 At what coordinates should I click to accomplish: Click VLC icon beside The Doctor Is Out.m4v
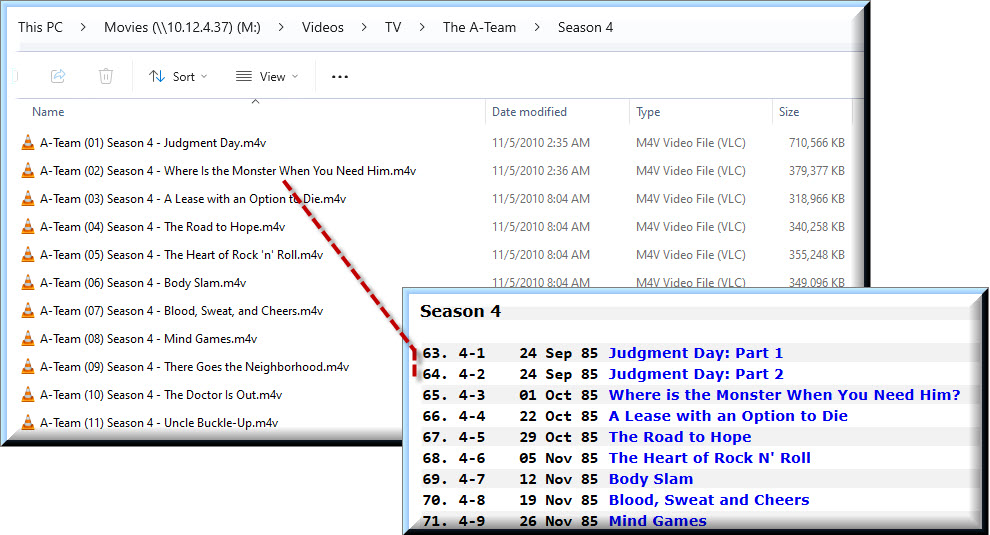point(28,394)
